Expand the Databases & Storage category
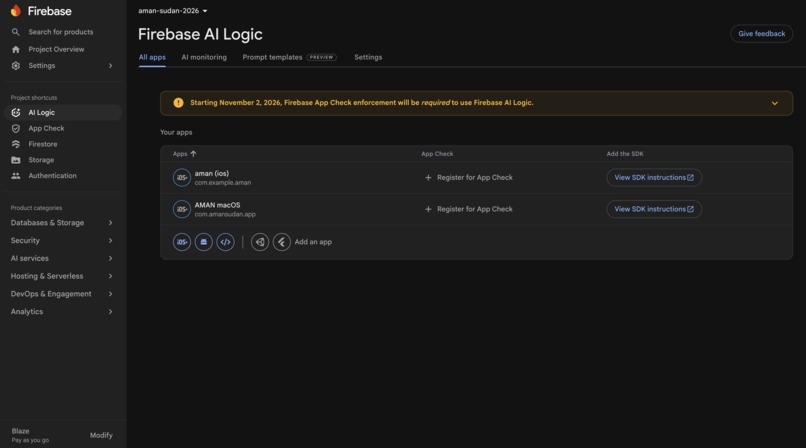This screenshot has width=806, height=448. [62, 223]
